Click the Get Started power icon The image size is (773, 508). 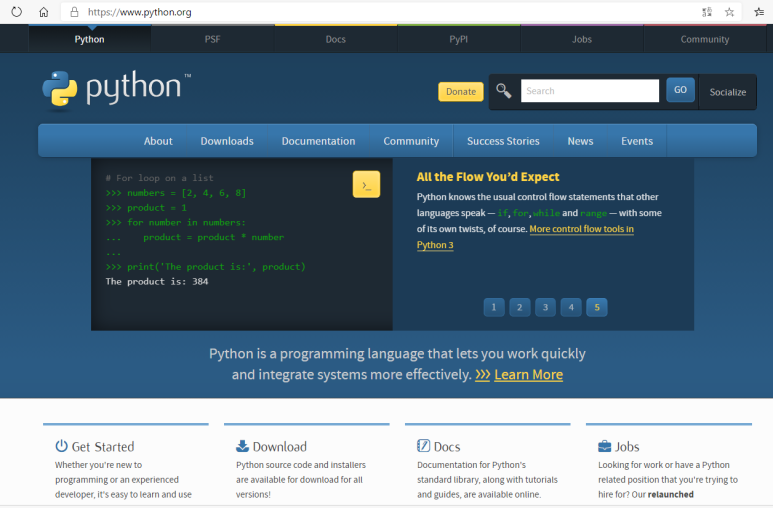61,446
